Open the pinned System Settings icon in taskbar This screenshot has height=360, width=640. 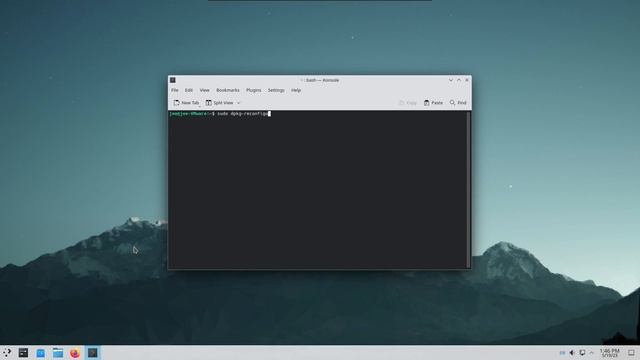[x=23, y=353]
